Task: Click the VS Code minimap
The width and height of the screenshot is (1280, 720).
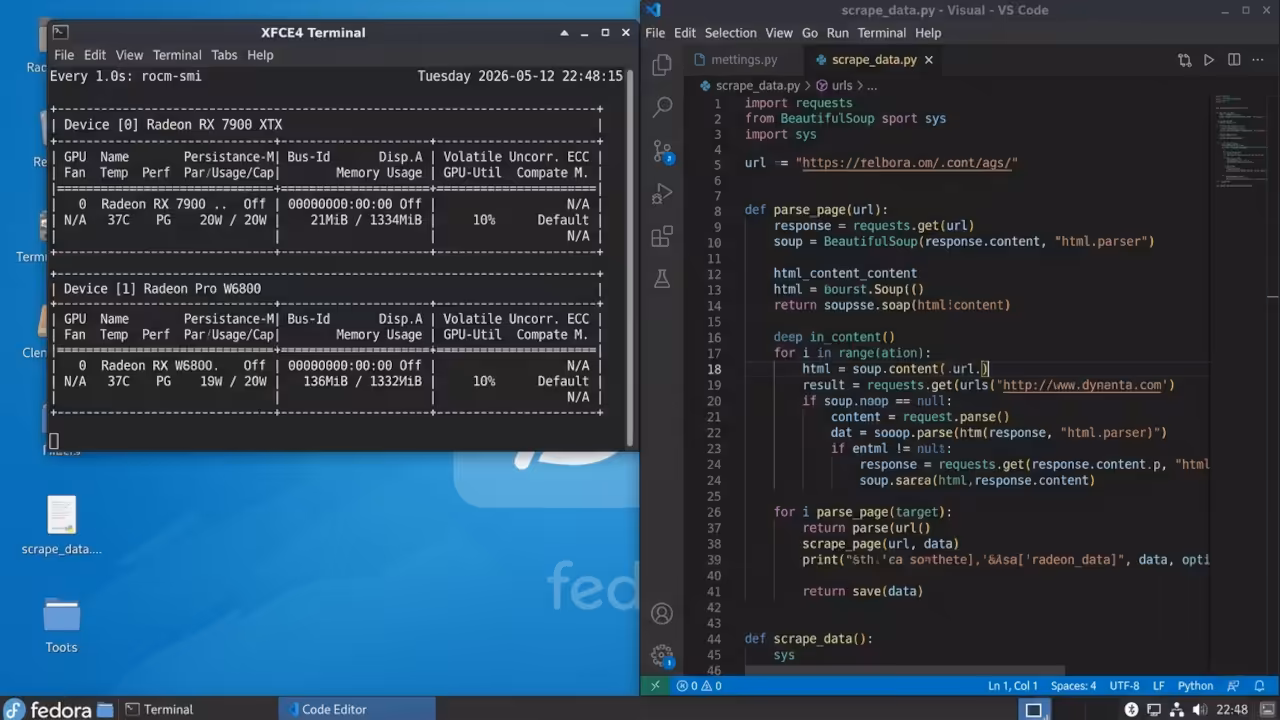Action: point(1239,140)
